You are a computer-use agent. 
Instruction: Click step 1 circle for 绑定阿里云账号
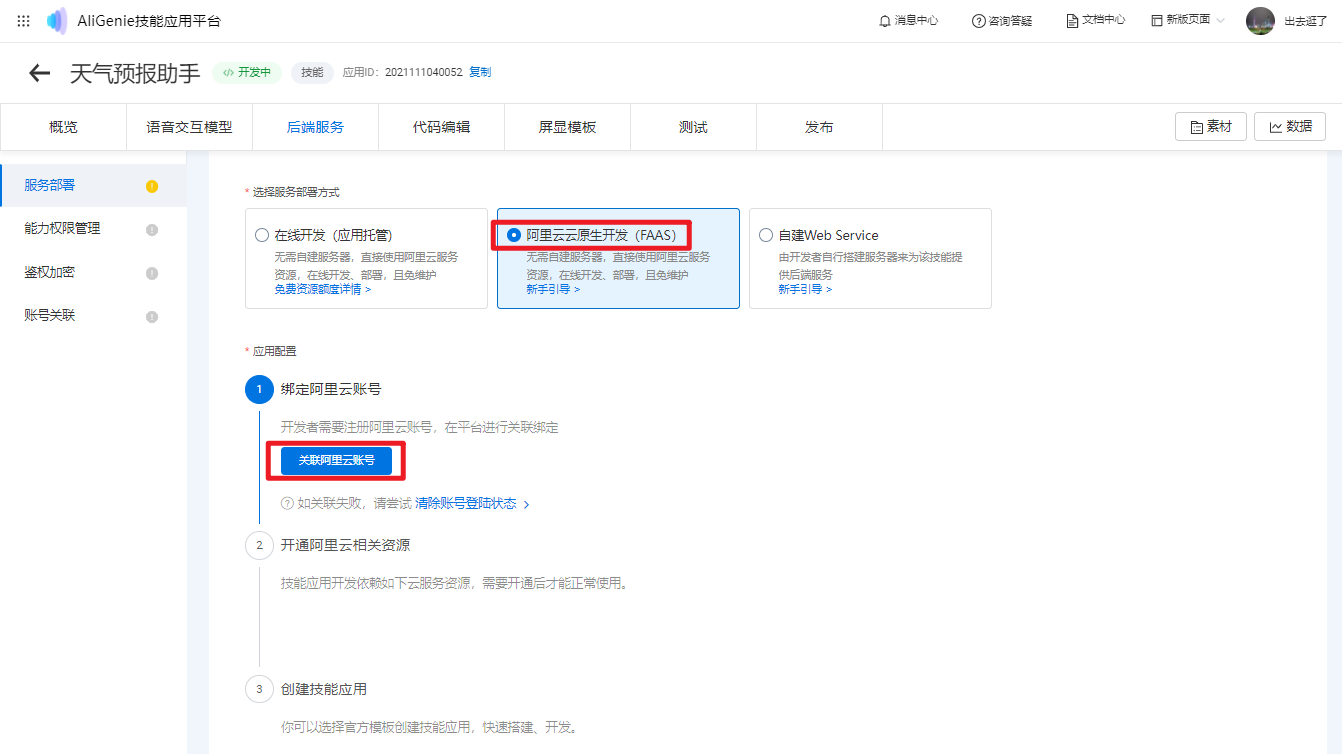pos(259,389)
